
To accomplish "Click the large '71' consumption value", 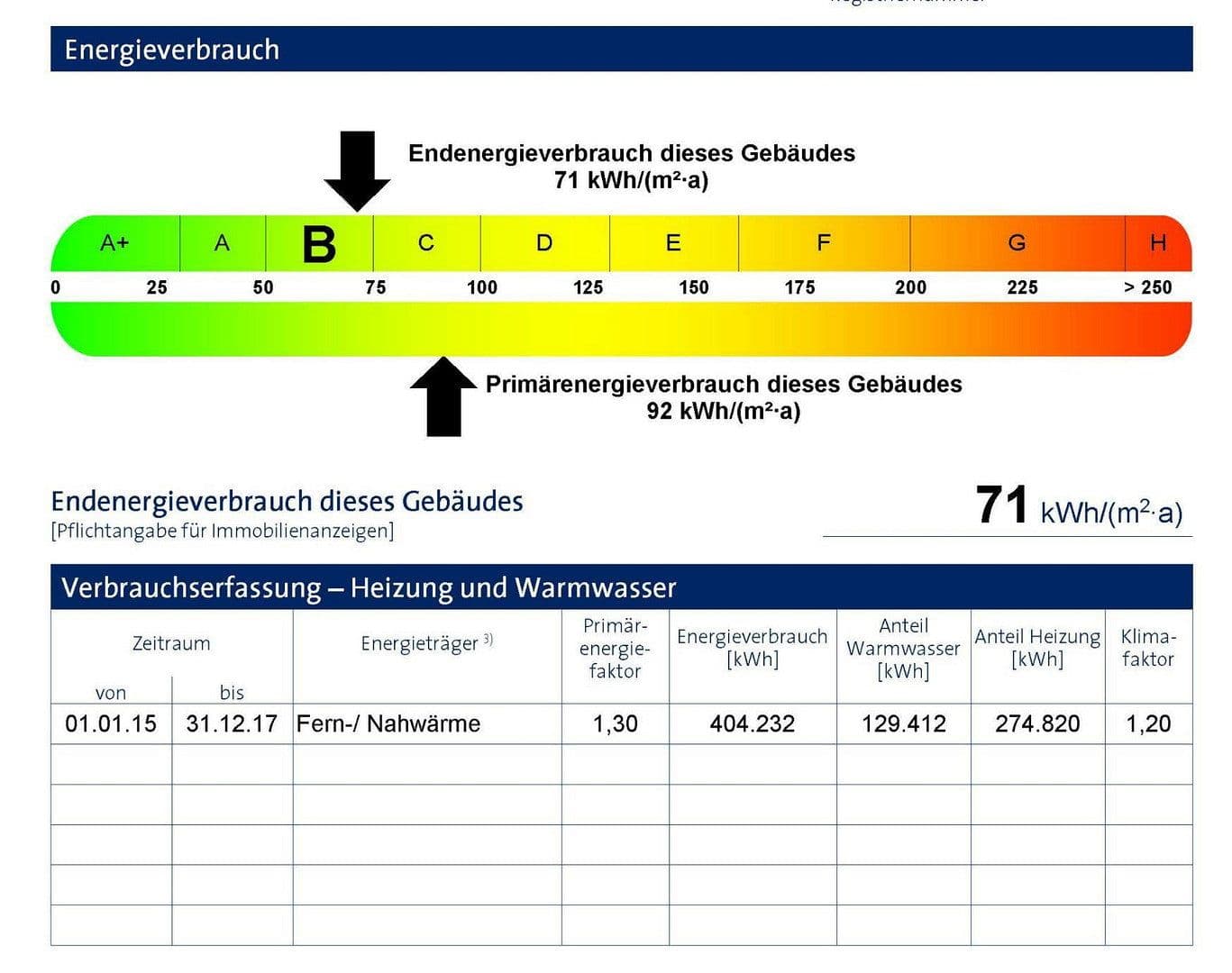I will 1002,505.
